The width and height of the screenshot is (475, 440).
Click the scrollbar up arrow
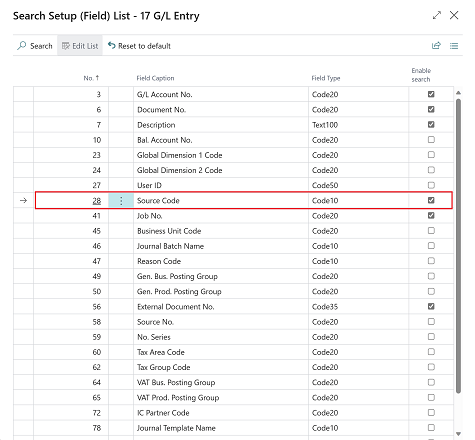(458, 93)
